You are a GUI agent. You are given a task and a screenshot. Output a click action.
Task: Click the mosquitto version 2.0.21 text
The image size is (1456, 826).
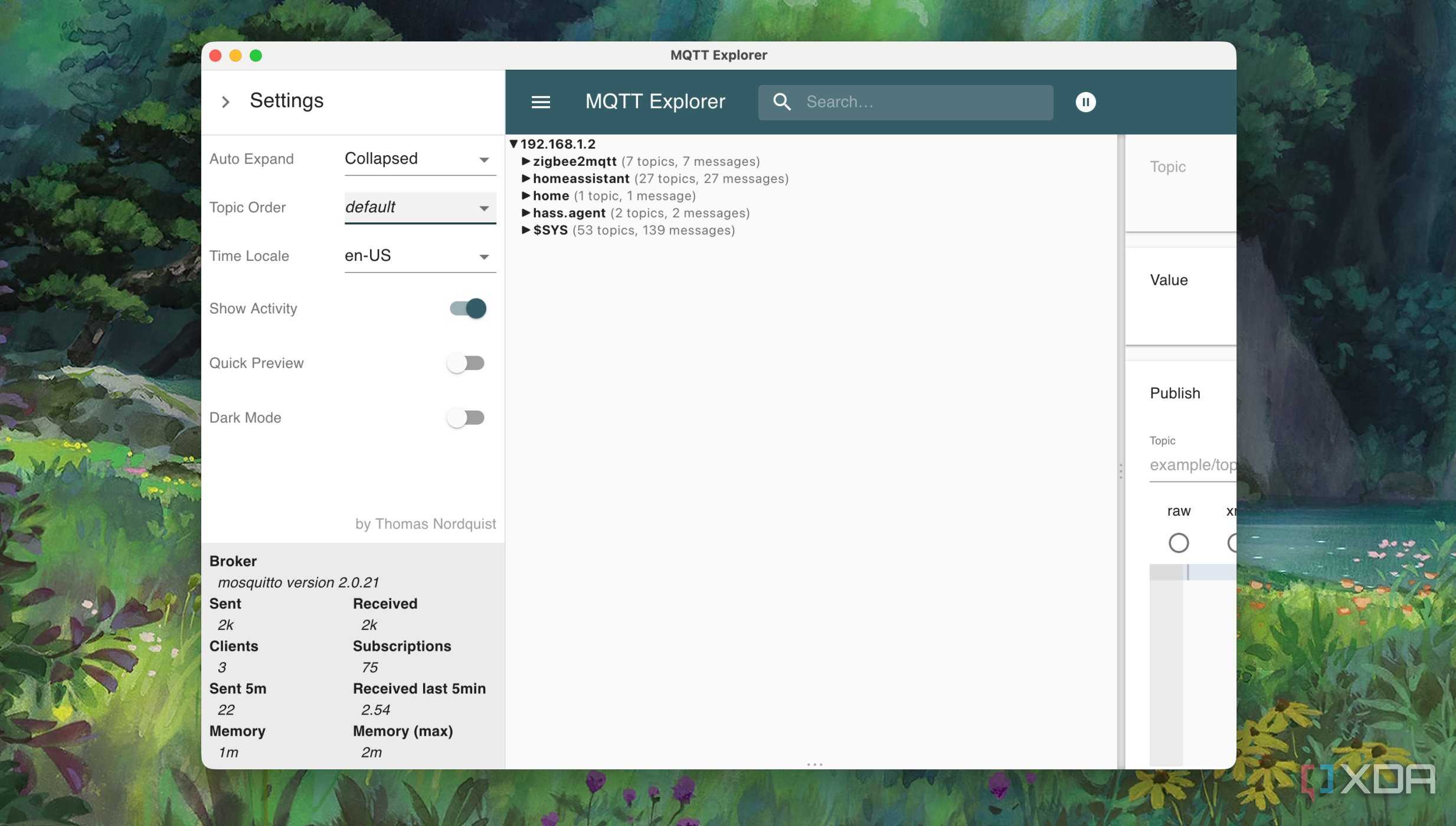[299, 582]
